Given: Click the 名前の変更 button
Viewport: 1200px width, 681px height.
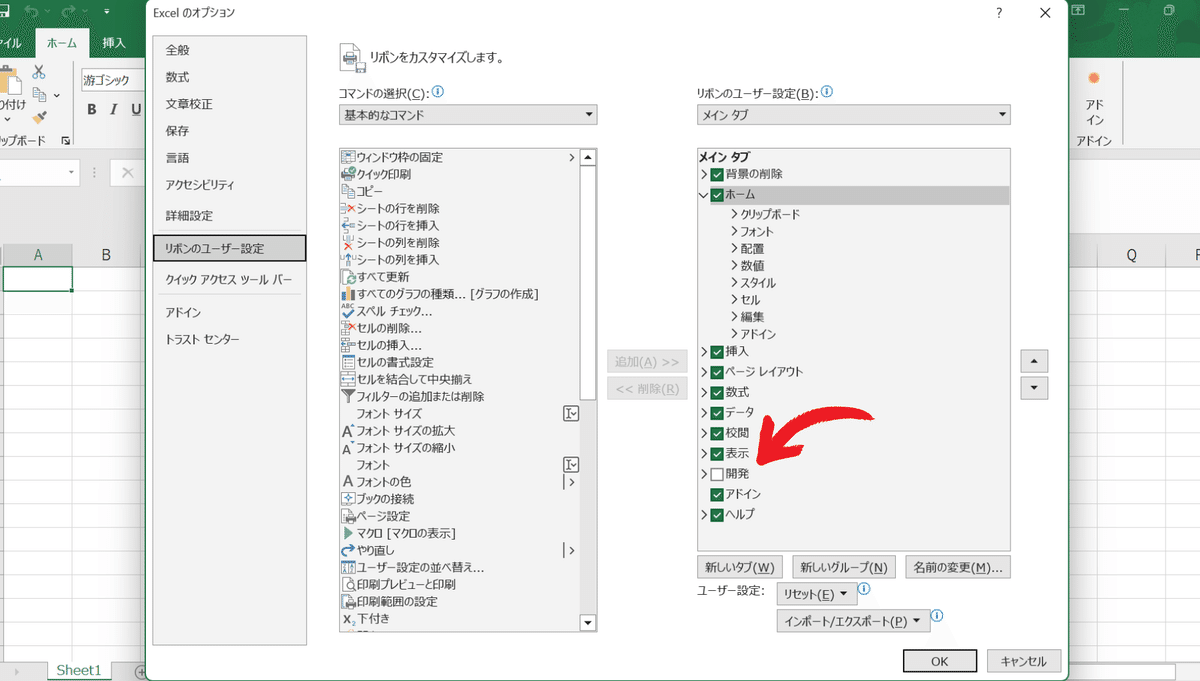Looking at the screenshot, I should click(x=958, y=568).
